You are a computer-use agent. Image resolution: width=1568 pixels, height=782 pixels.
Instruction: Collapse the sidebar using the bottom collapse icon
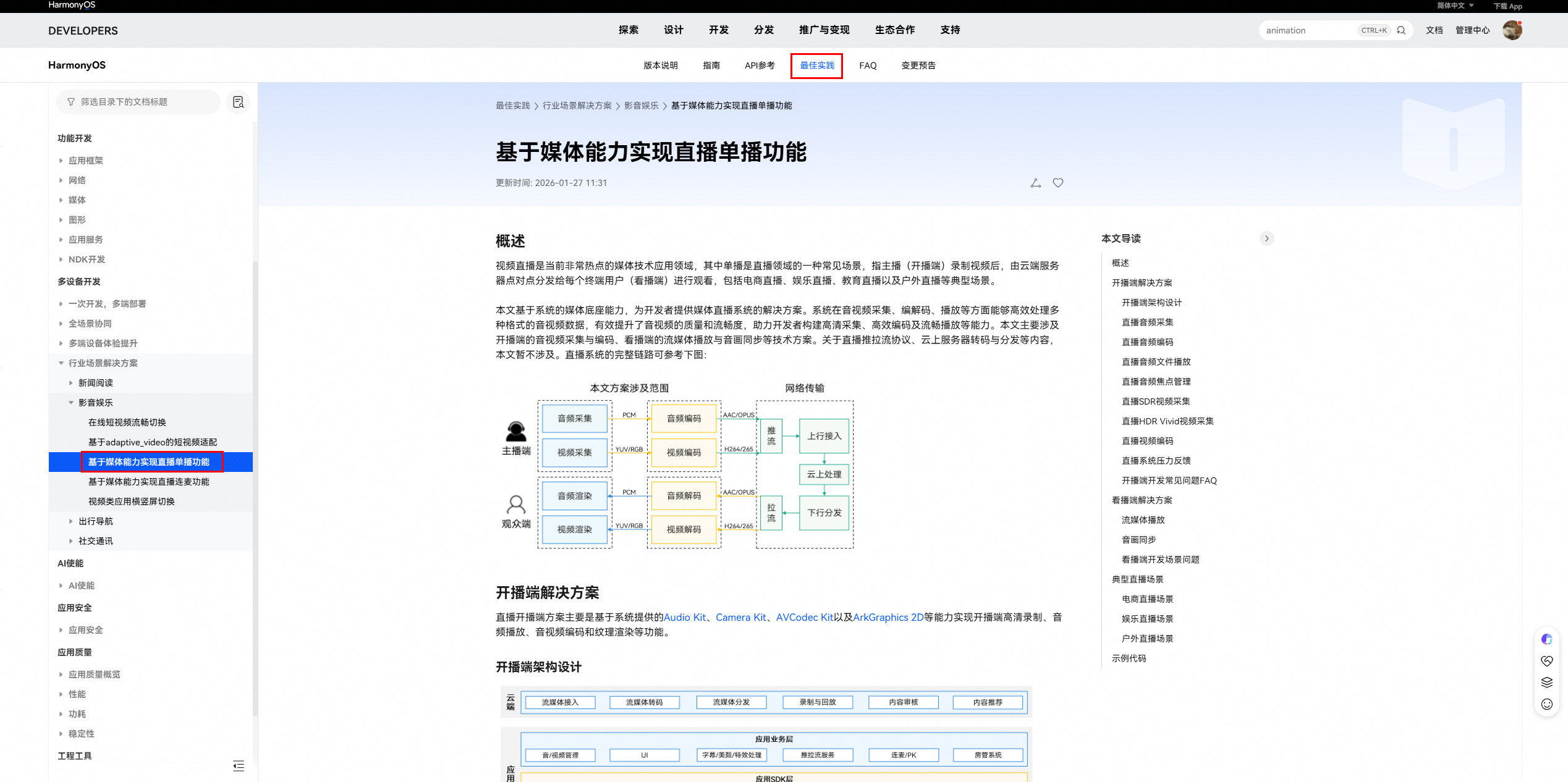pos(239,766)
